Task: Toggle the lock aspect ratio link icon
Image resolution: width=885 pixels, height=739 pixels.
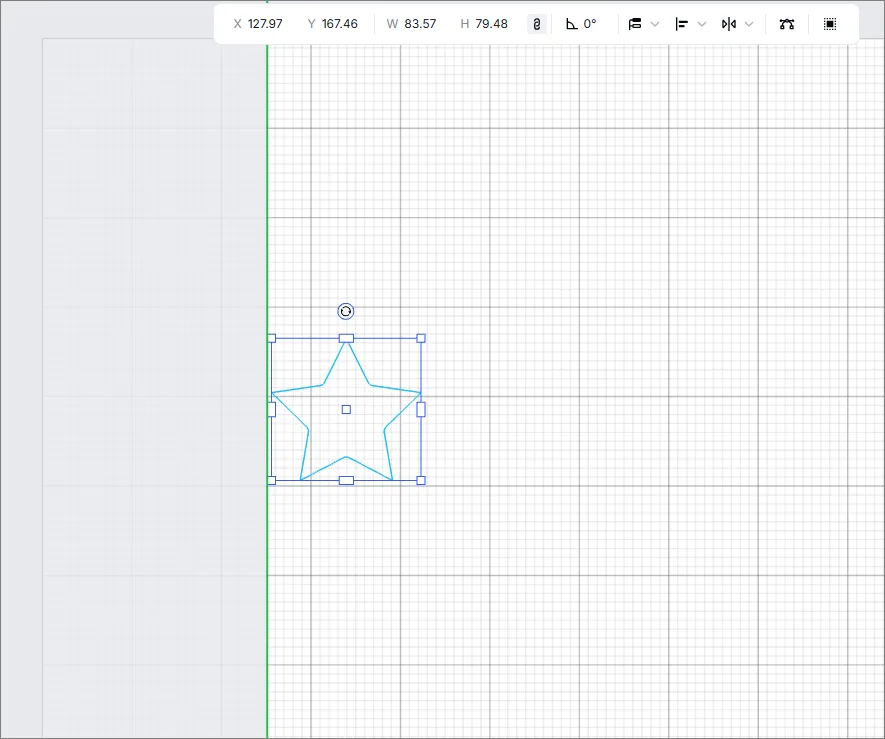Action: [x=537, y=24]
